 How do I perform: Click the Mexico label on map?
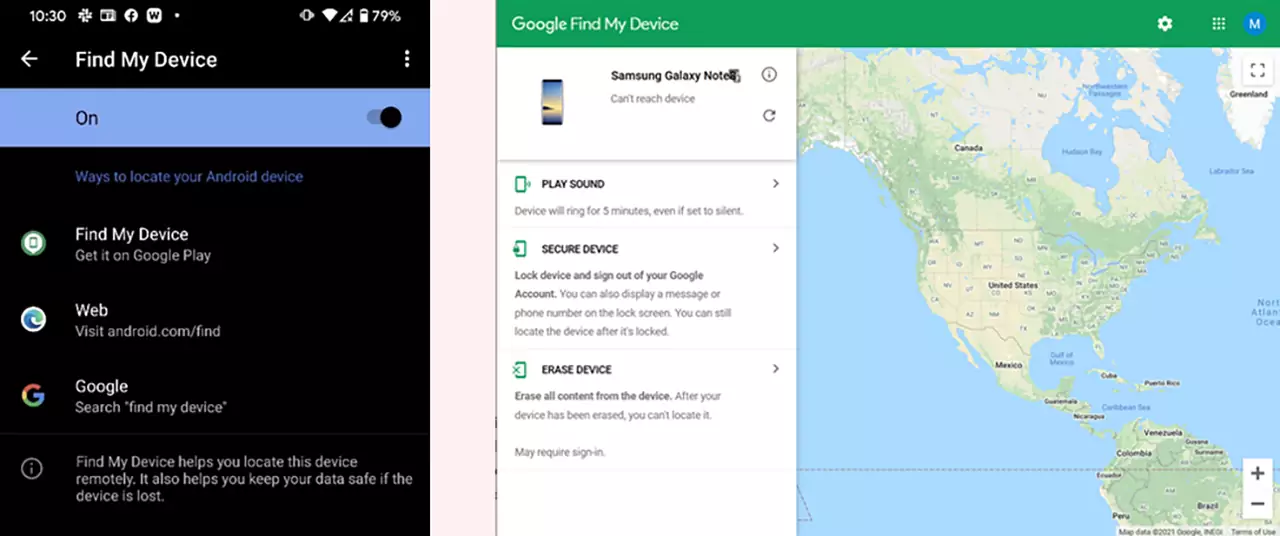(x=1007, y=365)
